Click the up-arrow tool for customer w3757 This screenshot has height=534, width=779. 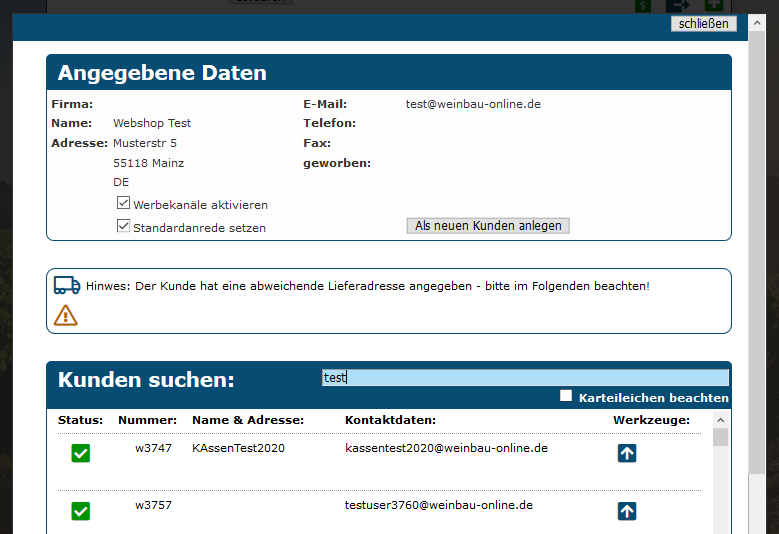pyautogui.click(x=627, y=511)
